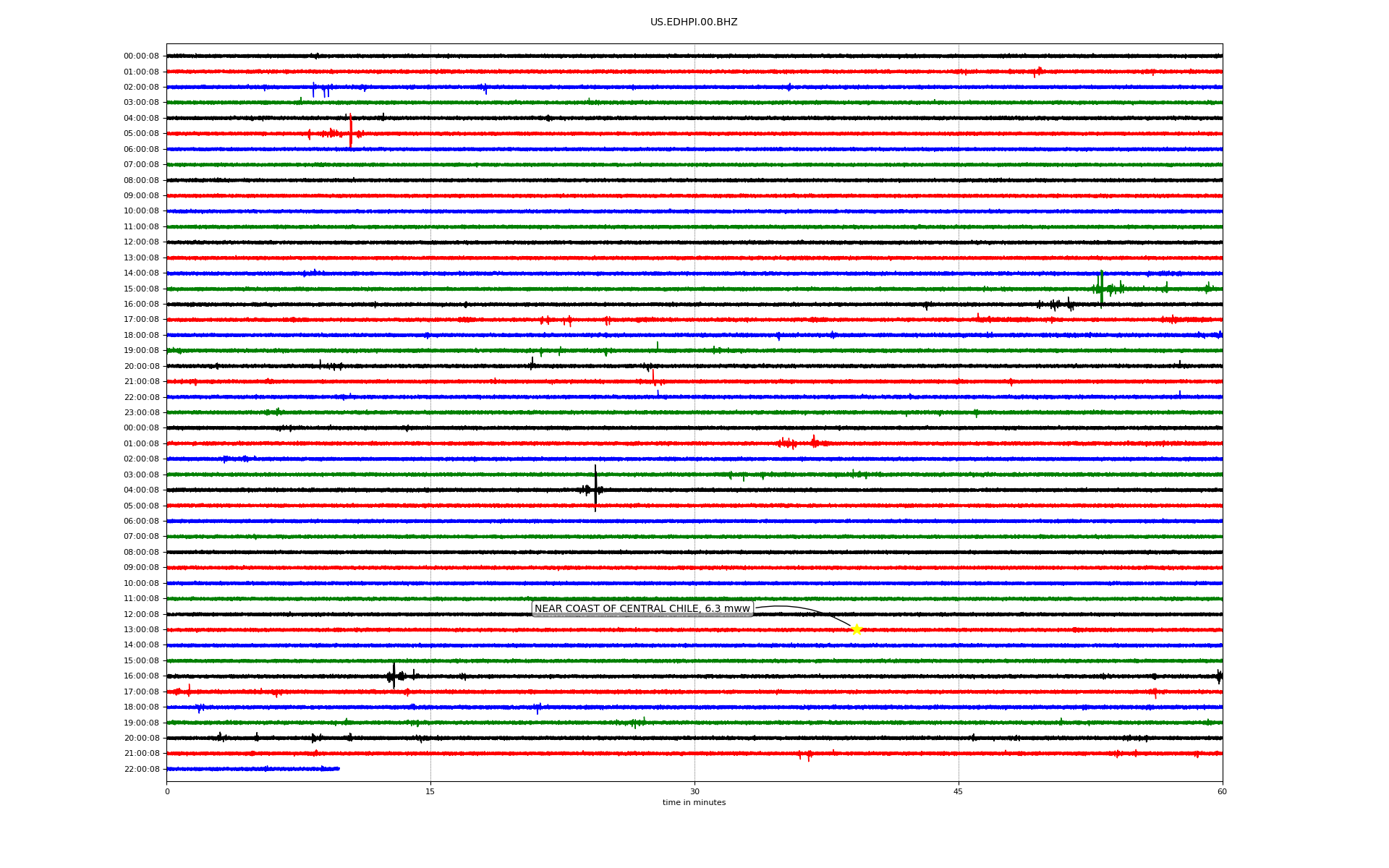Click the red spikes on 21:00:08 bottom trace
This screenshot has height=868, width=1389.
(x=805, y=754)
